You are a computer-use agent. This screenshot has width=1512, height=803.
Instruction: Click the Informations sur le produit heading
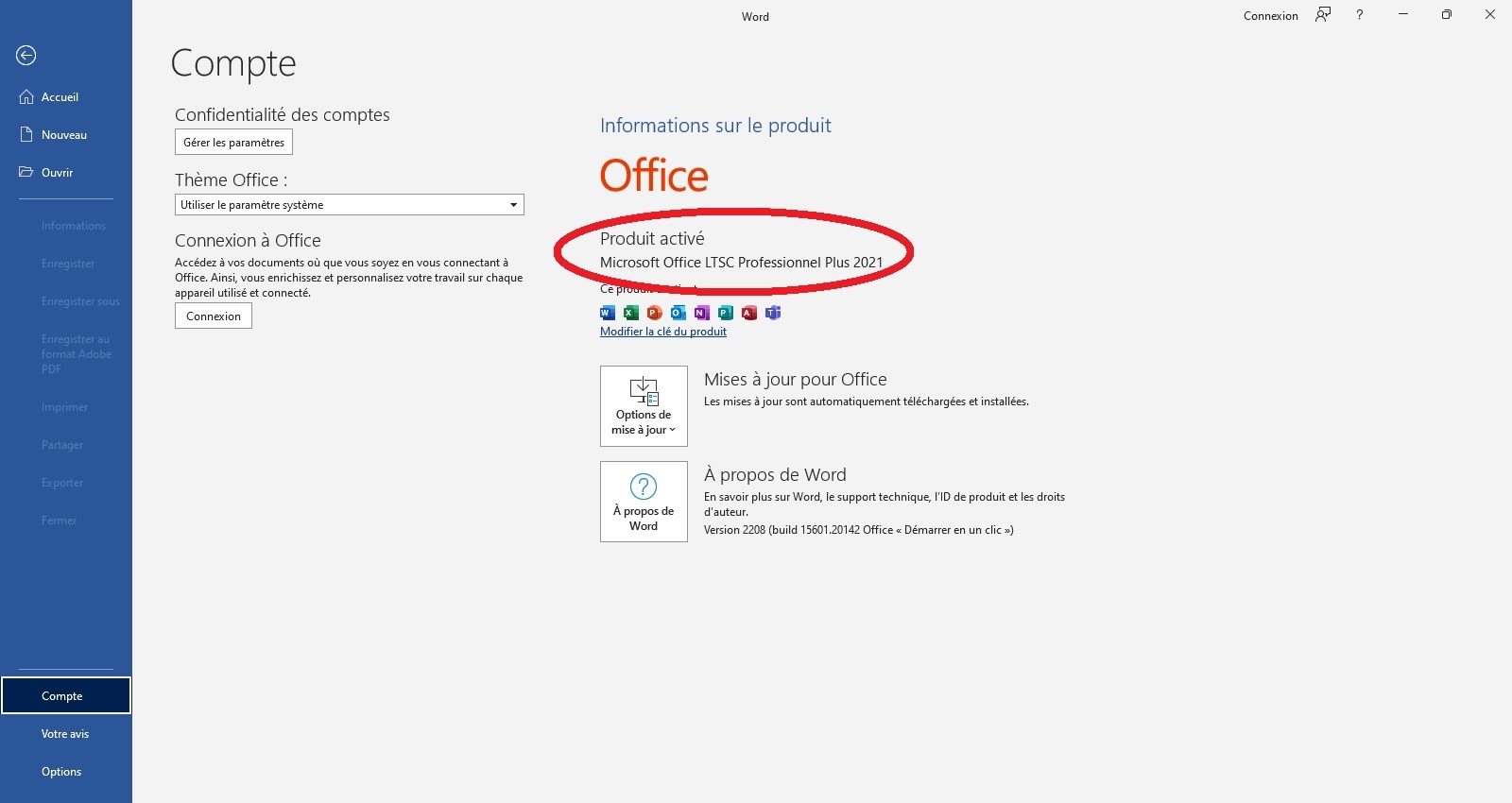715,126
